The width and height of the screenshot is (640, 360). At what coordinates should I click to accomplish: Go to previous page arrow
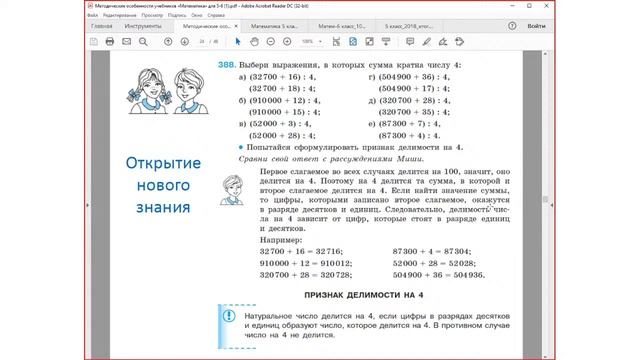point(168,42)
